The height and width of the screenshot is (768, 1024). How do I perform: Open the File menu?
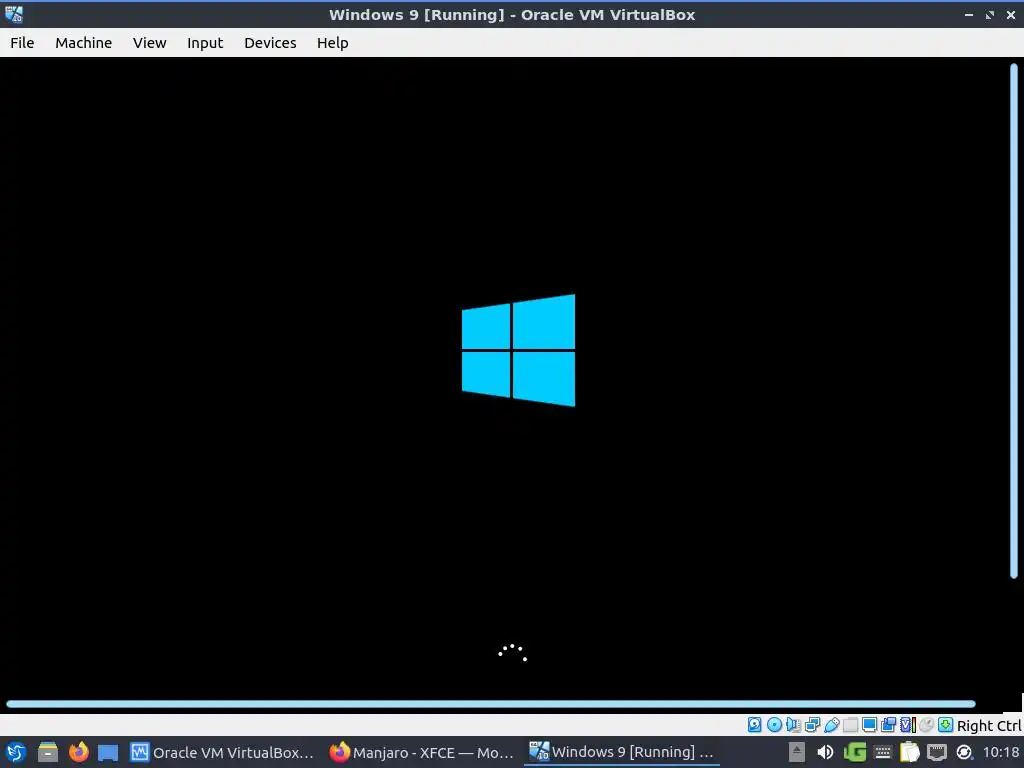pos(22,43)
